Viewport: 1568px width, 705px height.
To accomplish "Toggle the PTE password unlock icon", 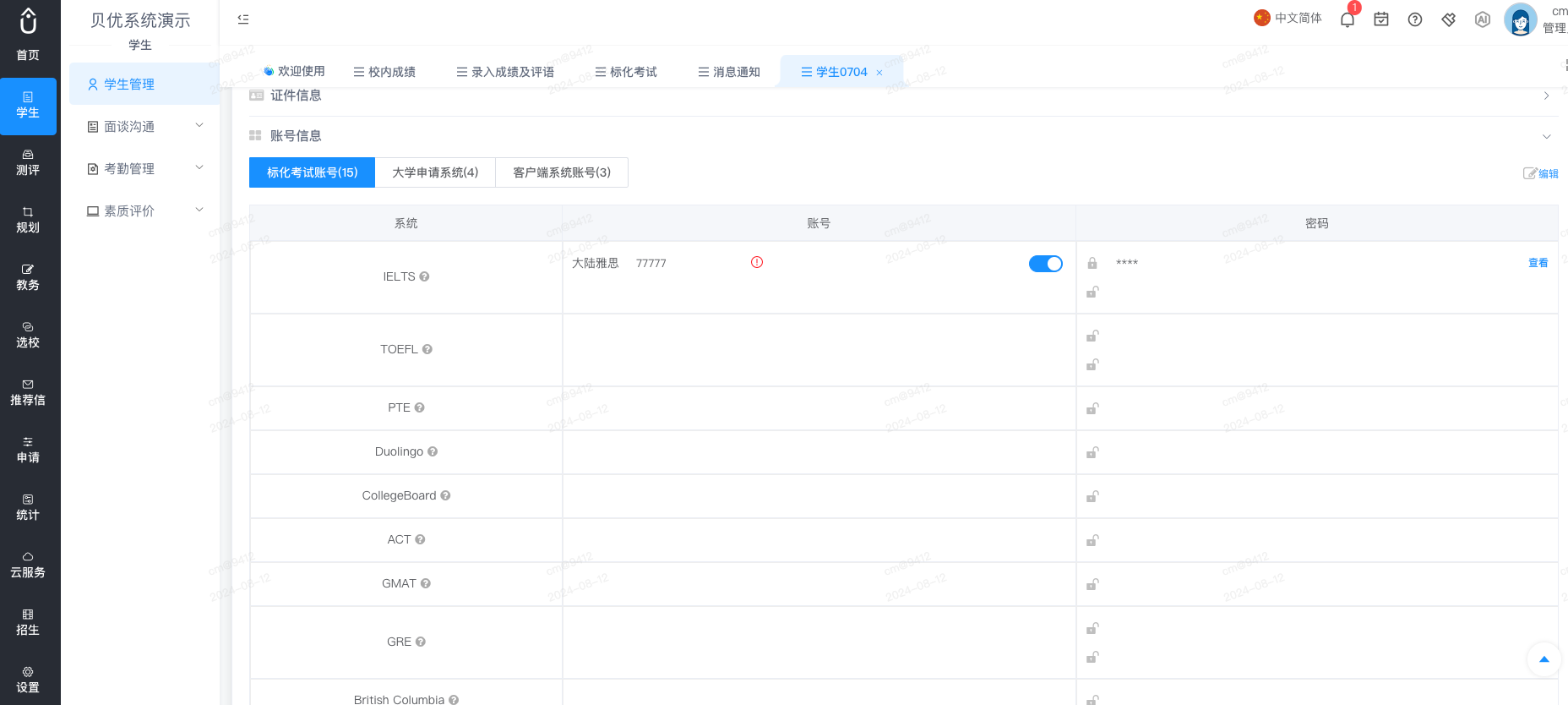I will point(1092,408).
